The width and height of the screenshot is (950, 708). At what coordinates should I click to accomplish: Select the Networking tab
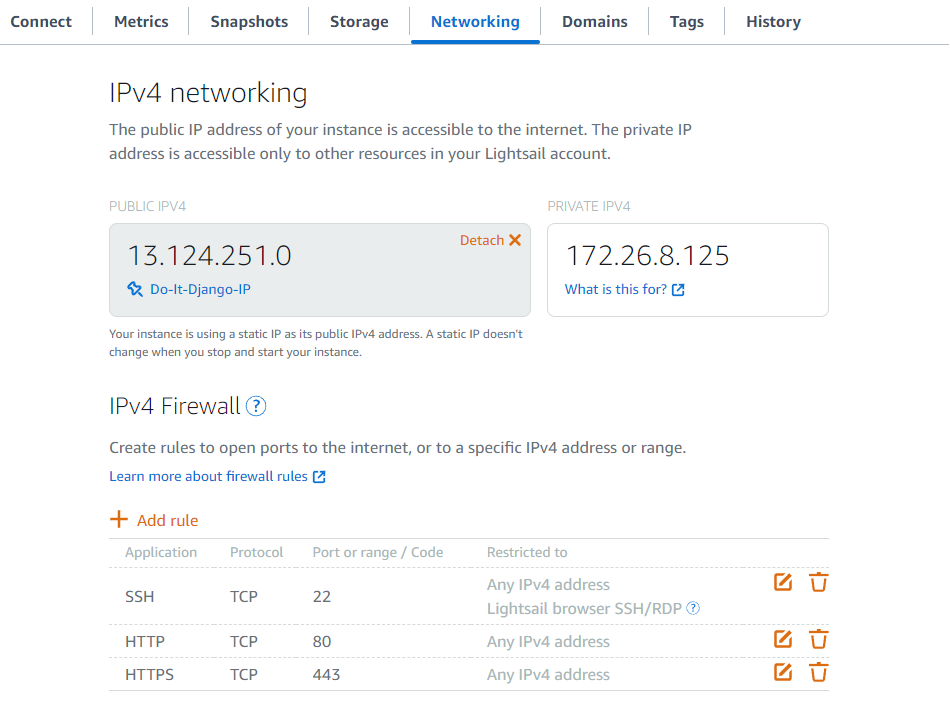(475, 22)
